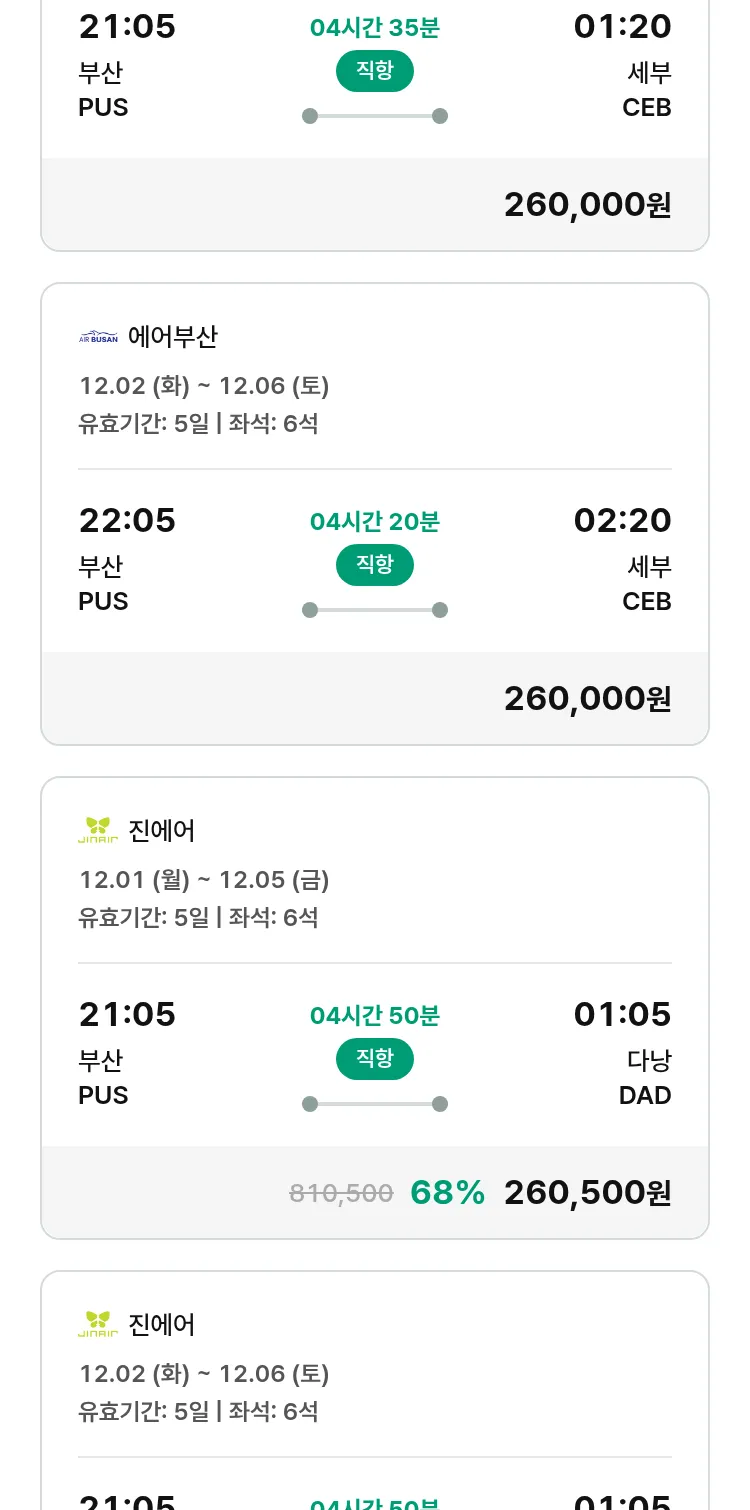Screen dimensions: 750x1510
Task: Tap the 직항 badge on the Da Nang flight
Action: 374,1059
